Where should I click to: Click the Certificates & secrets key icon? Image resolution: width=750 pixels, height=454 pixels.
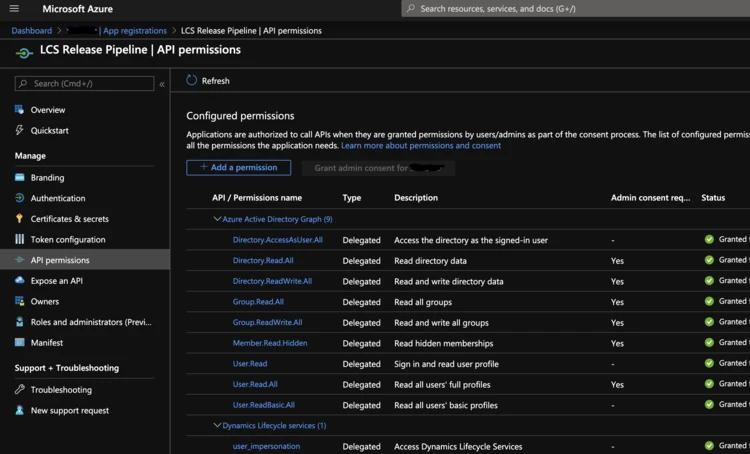(x=20, y=219)
